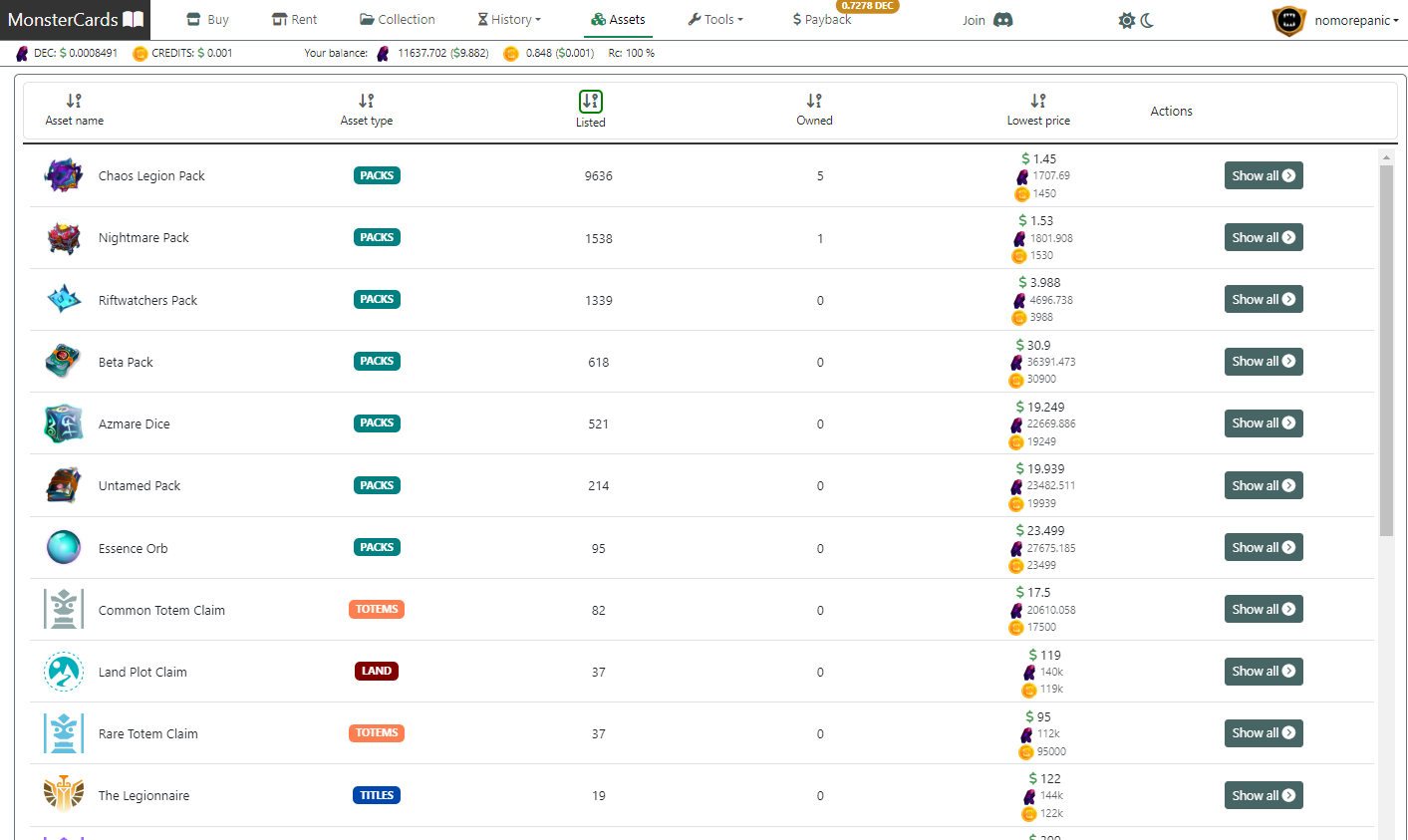The height and width of the screenshot is (840, 1408).
Task: Click the MonsterCards logo
Action: [76, 20]
